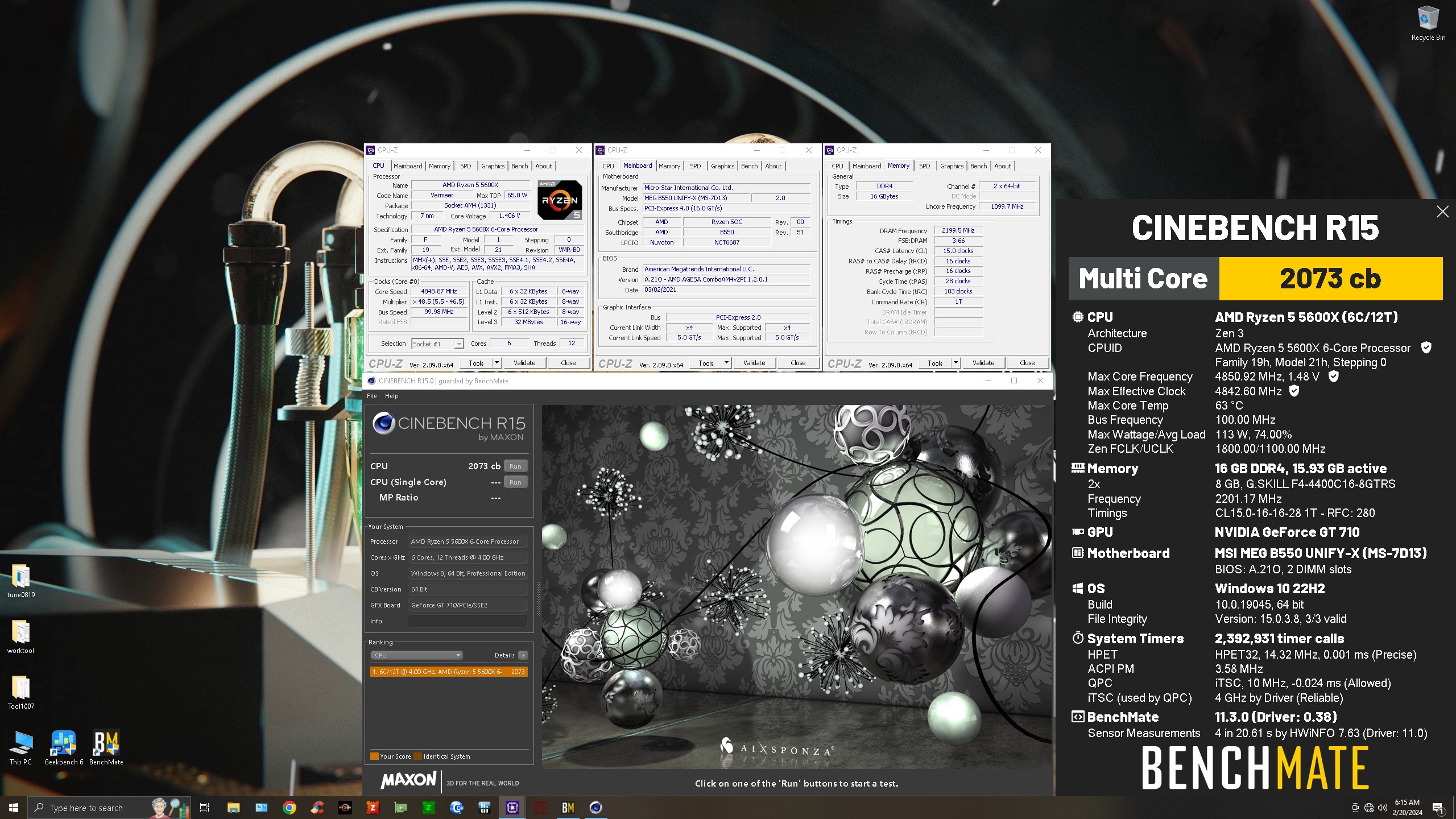This screenshot has height=819, width=1456.
Task: Click the Info field in Cinebench
Action: coord(468,621)
